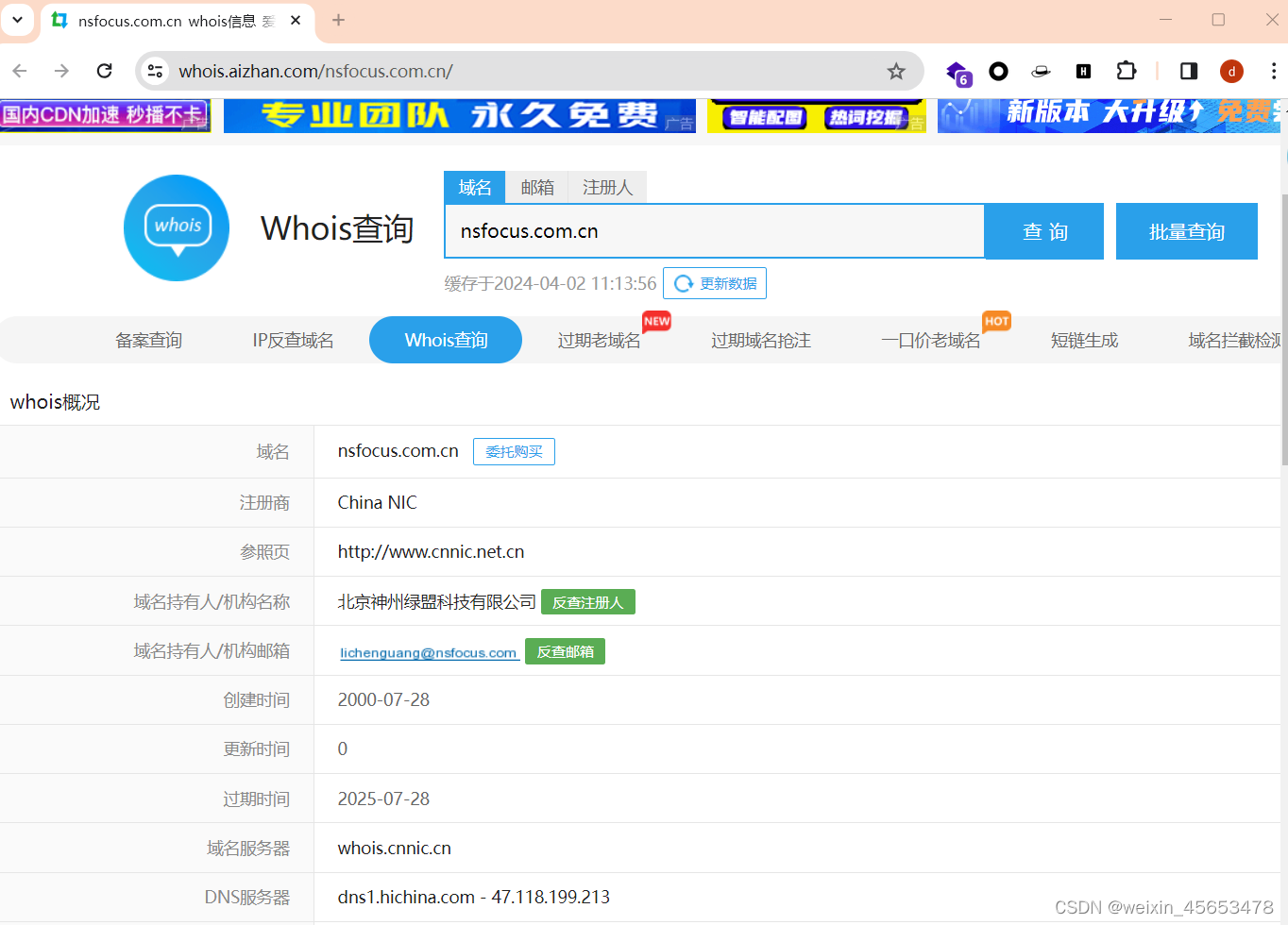This screenshot has width=1288, height=925.
Task: Toggle the browser side panel icon
Action: (1189, 71)
